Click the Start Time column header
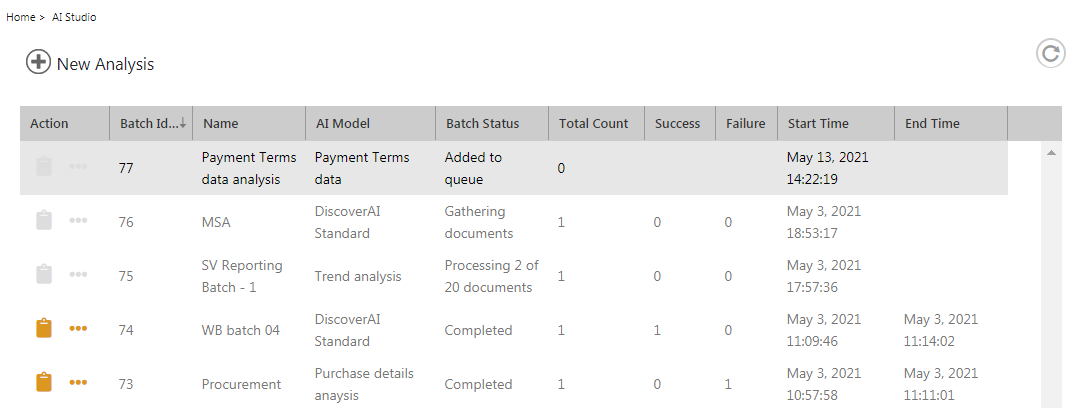The height and width of the screenshot is (408, 1072). click(818, 124)
